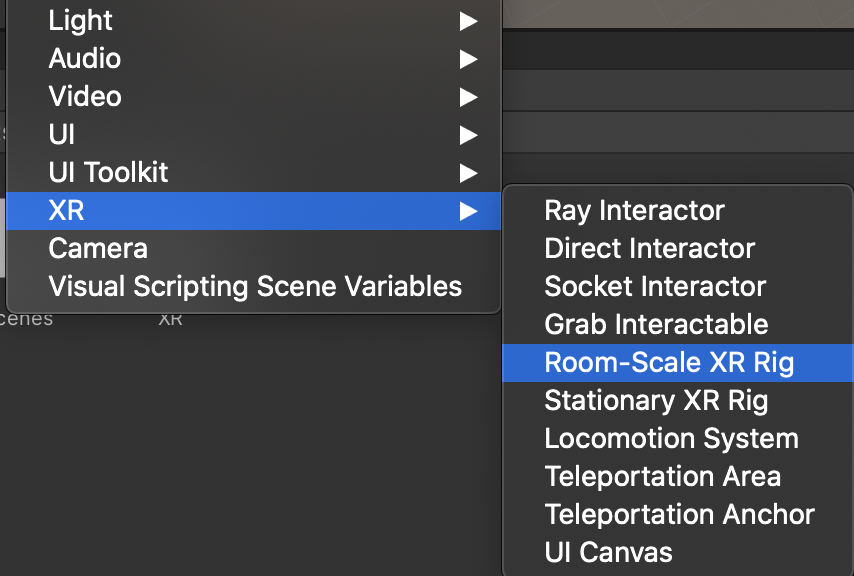The height and width of the screenshot is (576, 854).
Task: Create a Room-Scale XR Rig
Action: click(678, 363)
